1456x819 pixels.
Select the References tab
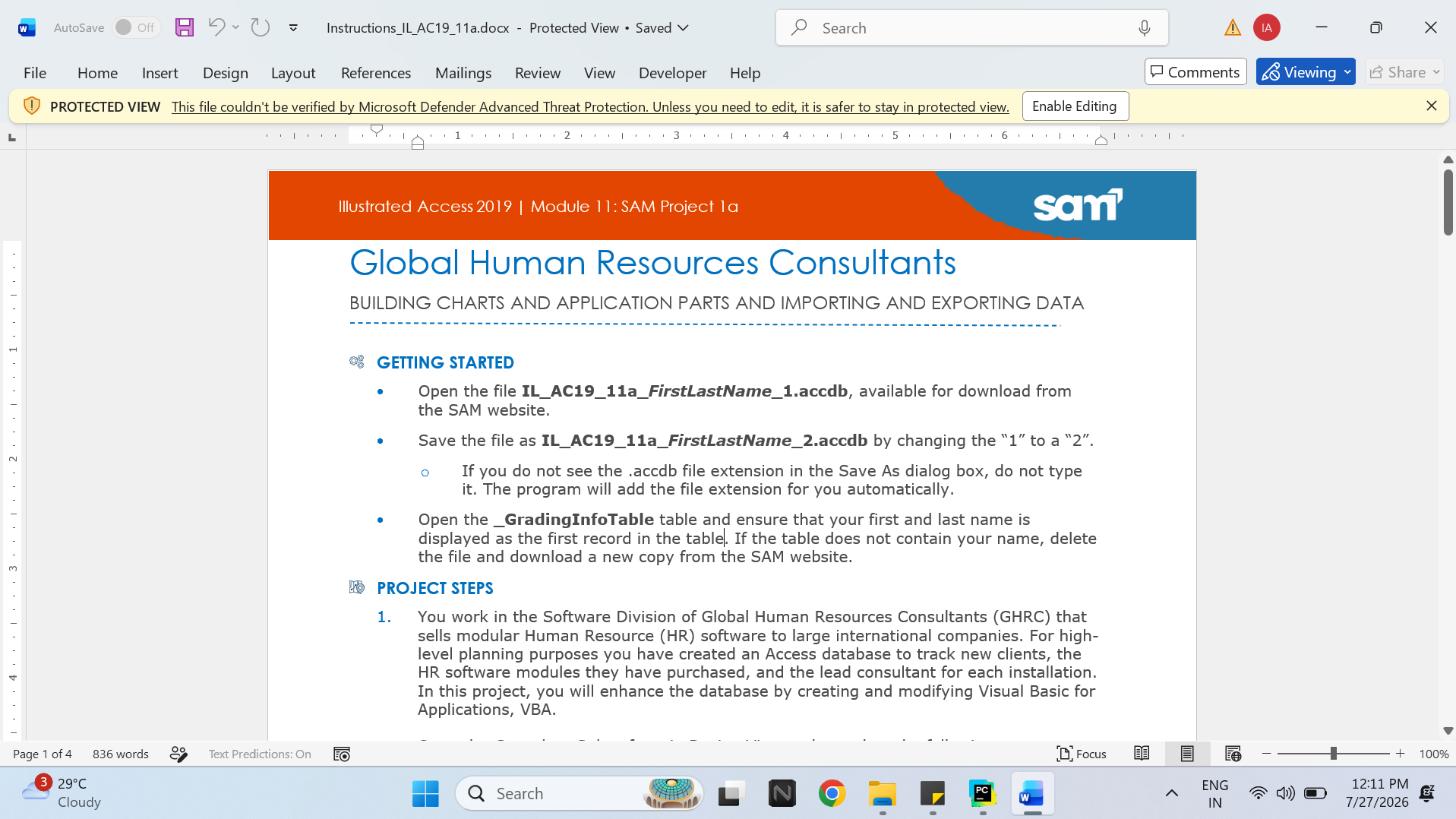tap(376, 73)
